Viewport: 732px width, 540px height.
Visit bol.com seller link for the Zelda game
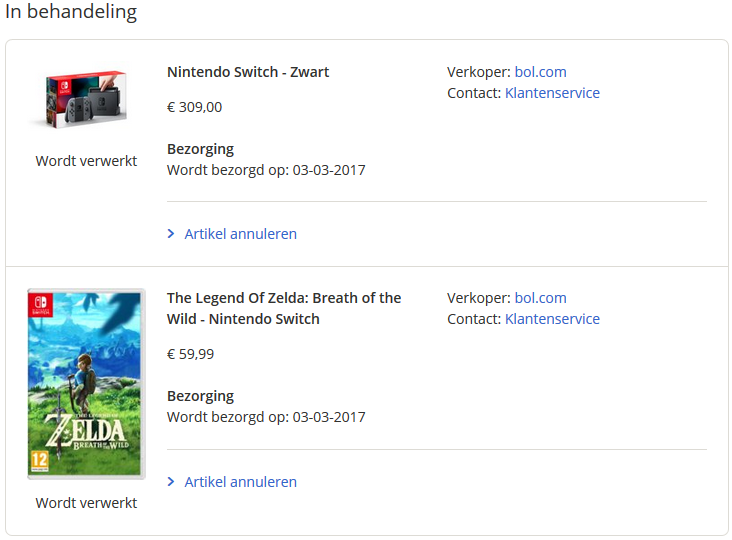540,298
